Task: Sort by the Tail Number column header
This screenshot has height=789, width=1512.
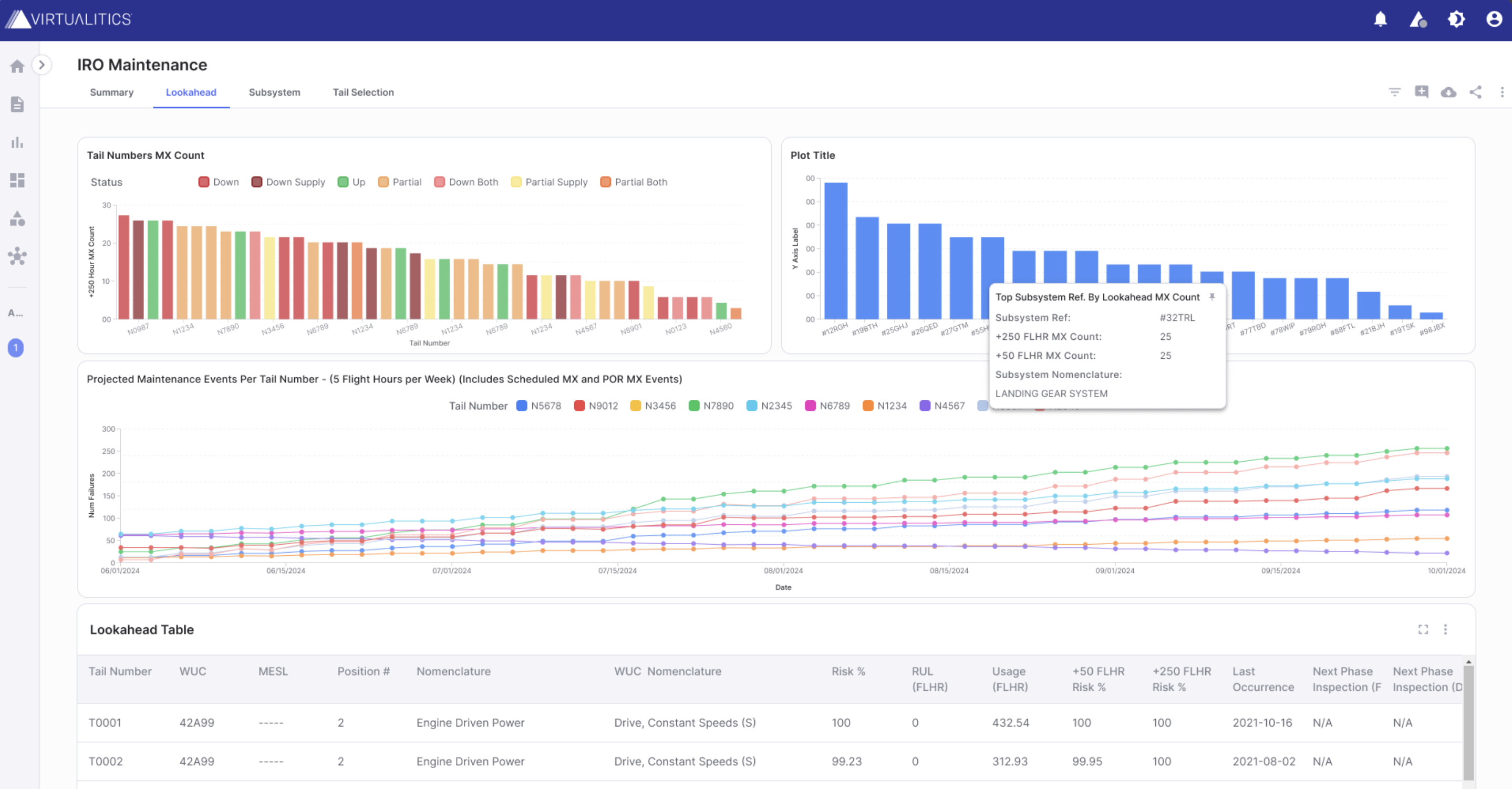Action: tap(120, 671)
